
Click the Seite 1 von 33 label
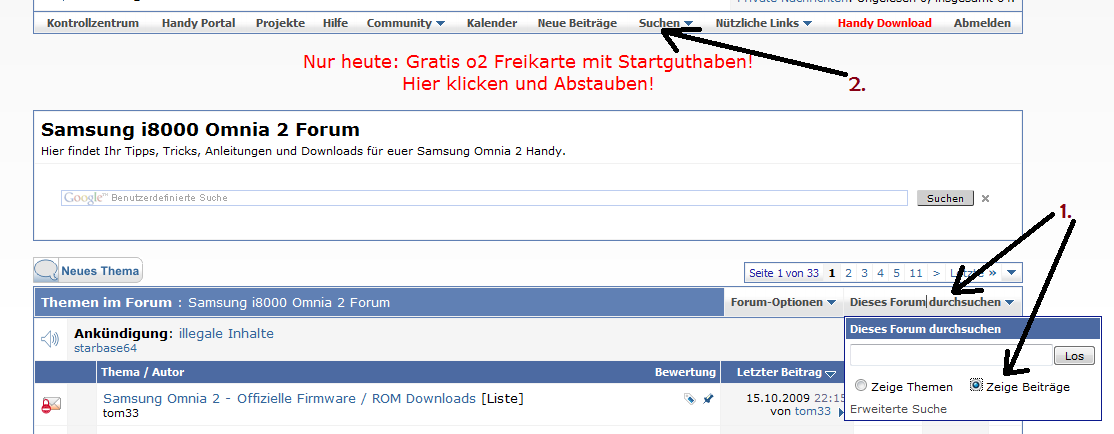click(x=784, y=273)
